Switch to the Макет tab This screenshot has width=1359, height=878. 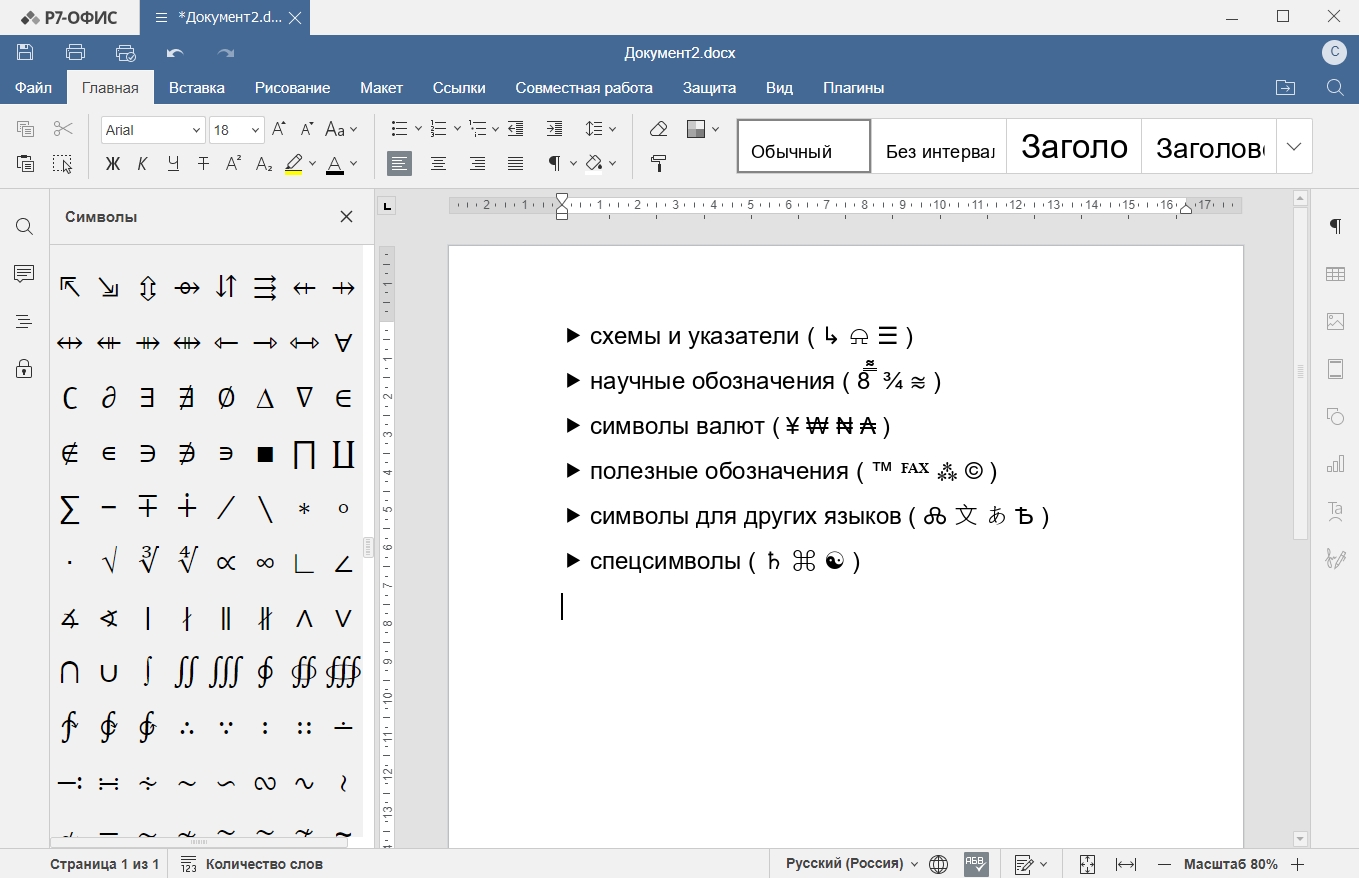tap(381, 88)
